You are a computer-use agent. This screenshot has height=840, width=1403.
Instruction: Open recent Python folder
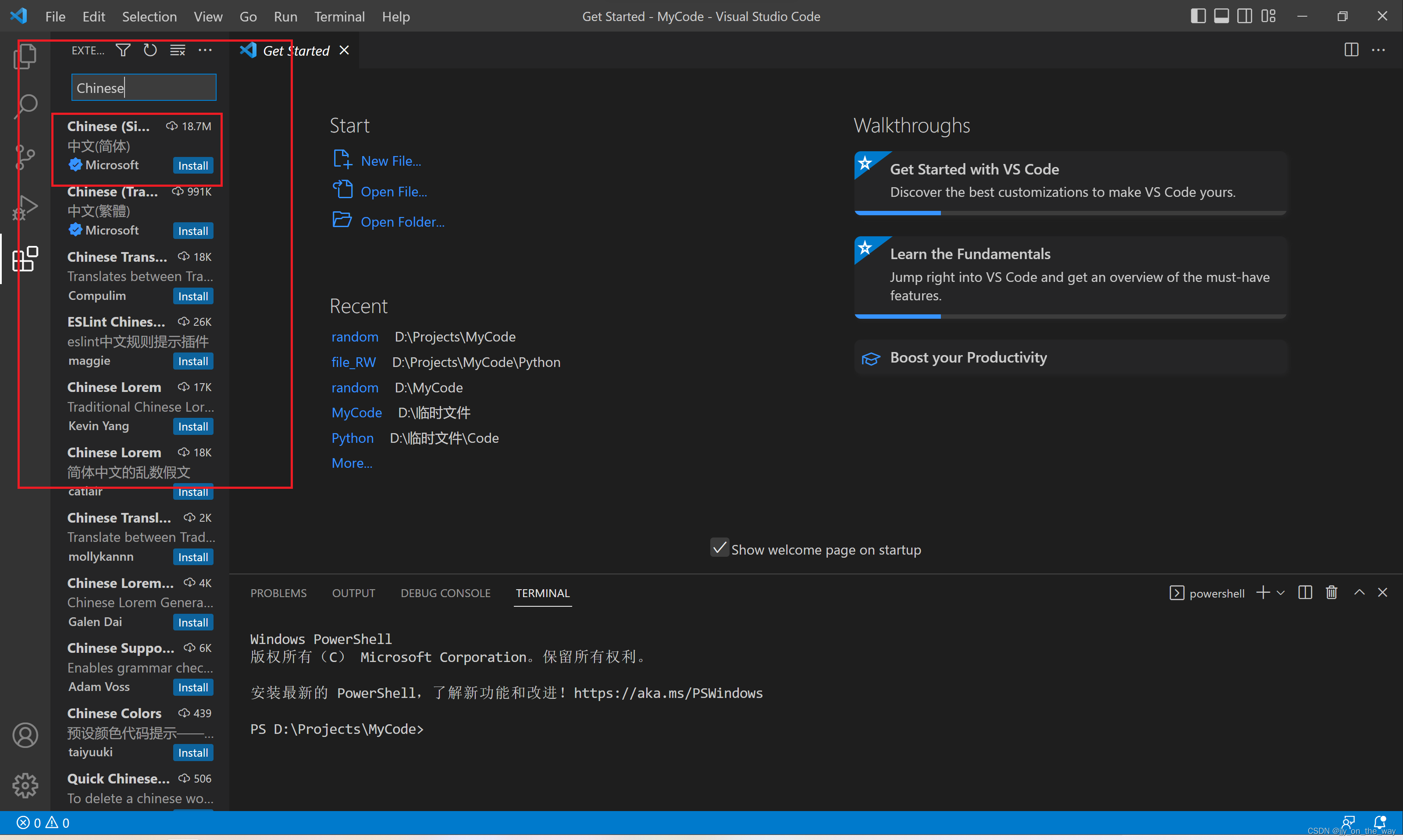tap(353, 438)
